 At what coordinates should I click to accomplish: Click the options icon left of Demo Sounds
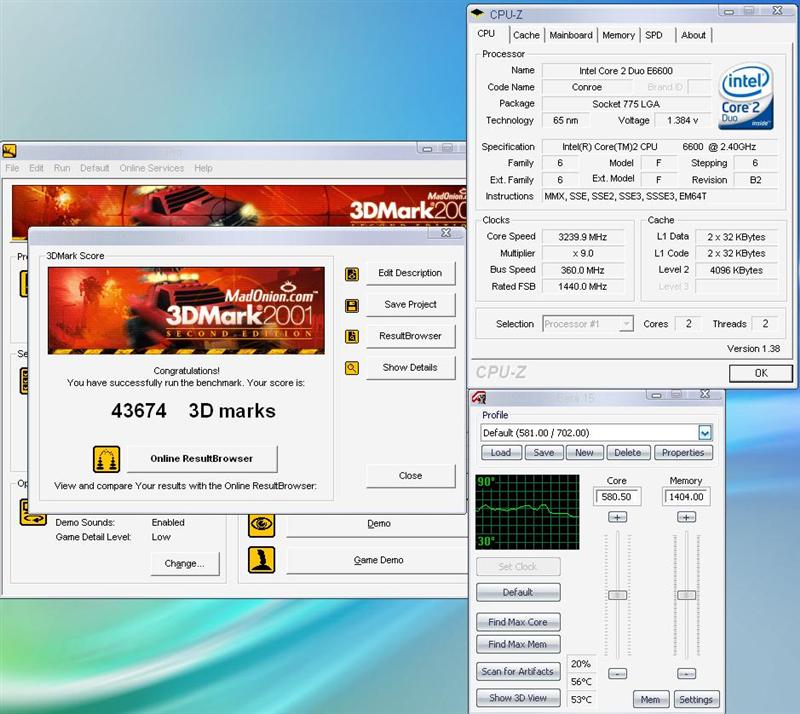(33, 512)
